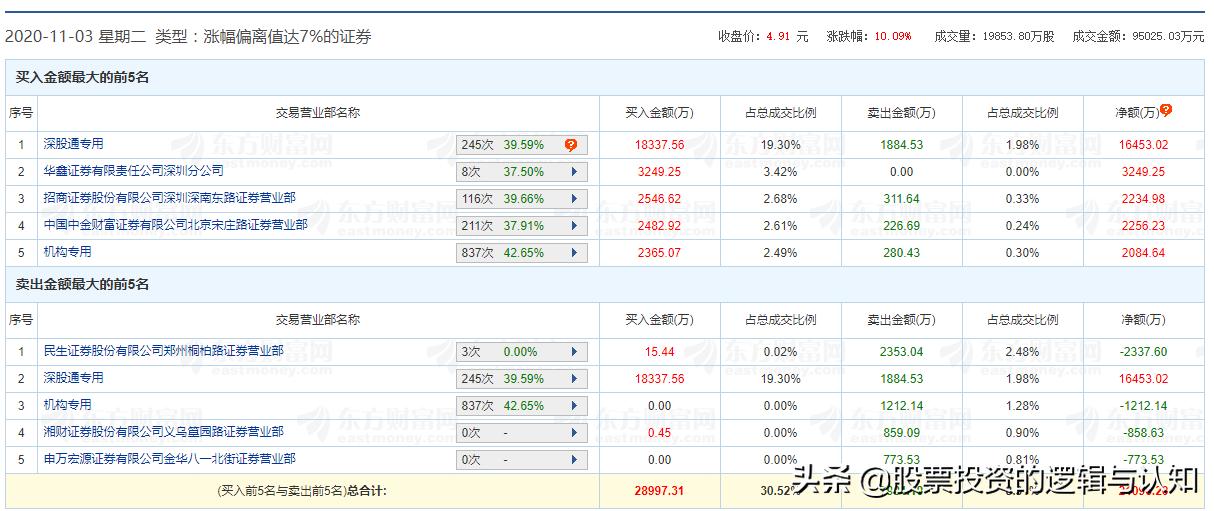Viewport: 1214px width, 511px height.
Task: Open 申万宏源证券金华八一北街营业部 link
Action: (169, 459)
